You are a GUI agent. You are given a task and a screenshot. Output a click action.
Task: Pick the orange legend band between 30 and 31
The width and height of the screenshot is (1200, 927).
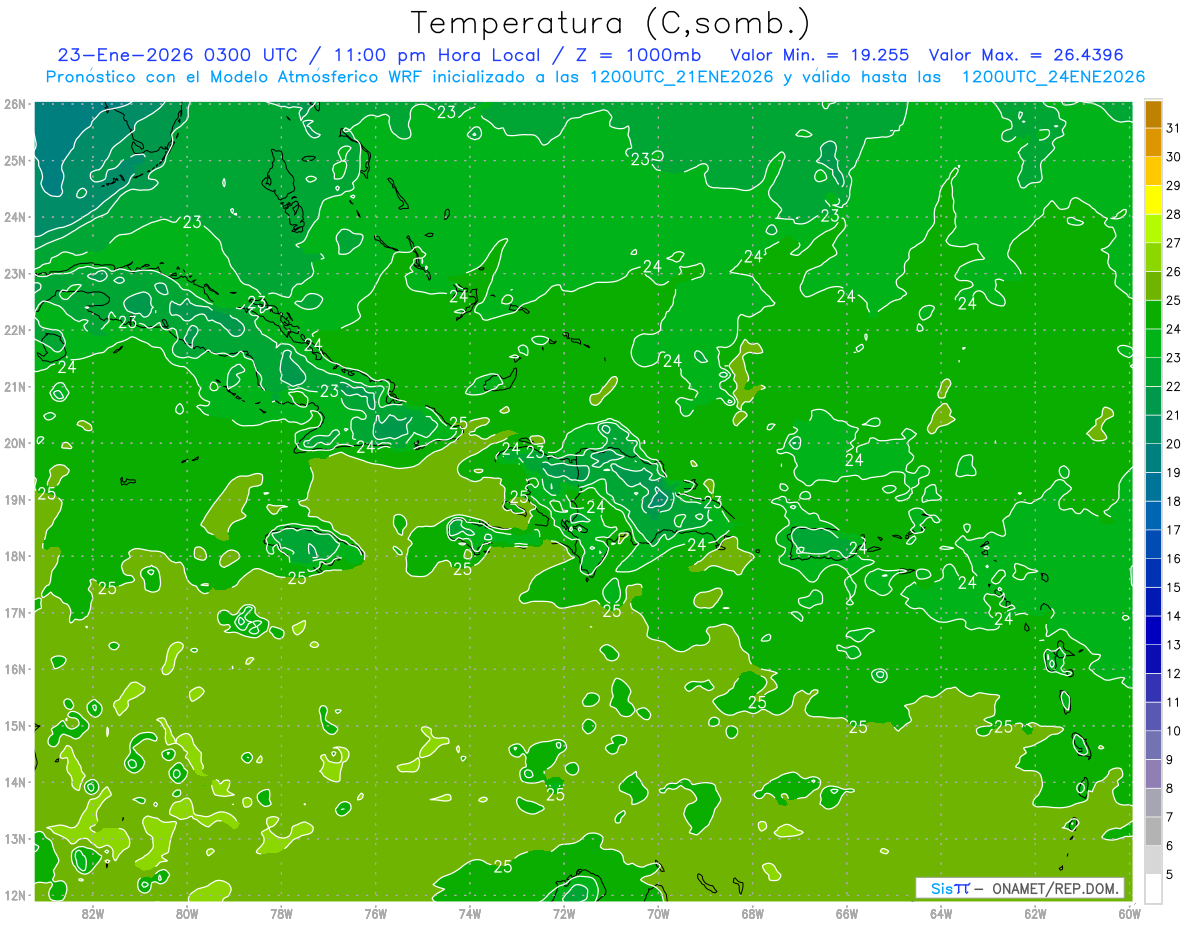coord(1153,142)
